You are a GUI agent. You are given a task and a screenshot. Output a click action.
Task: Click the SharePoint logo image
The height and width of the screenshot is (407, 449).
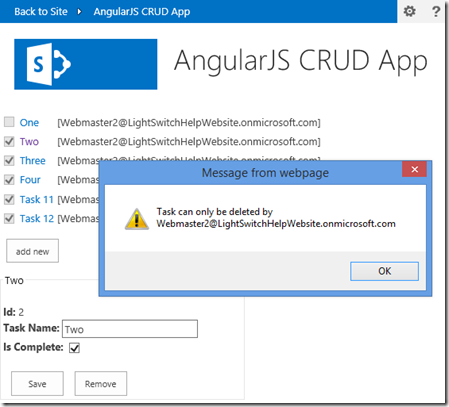86,64
